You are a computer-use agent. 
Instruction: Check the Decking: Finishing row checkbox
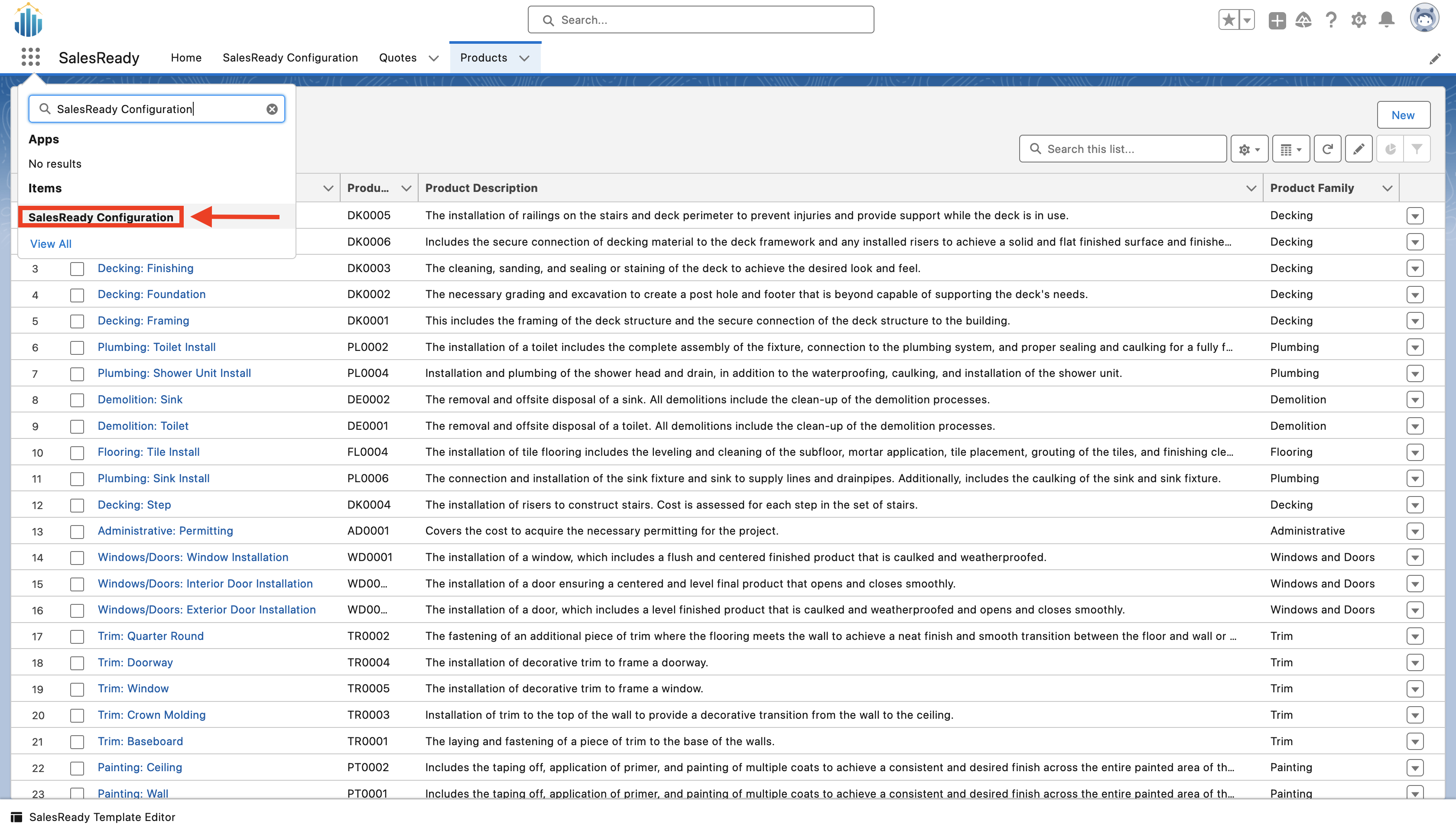coord(77,269)
